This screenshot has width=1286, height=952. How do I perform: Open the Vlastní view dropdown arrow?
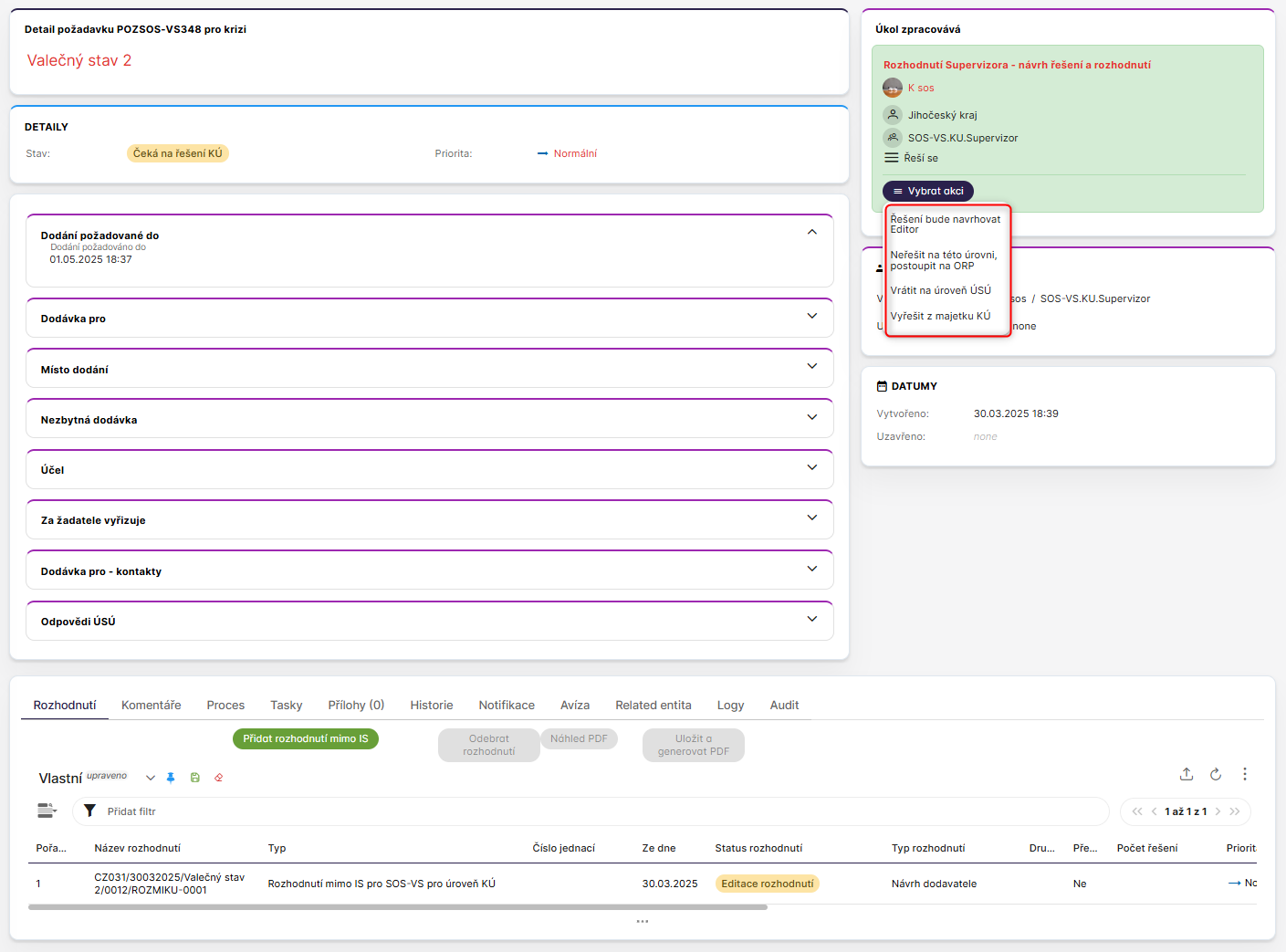click(x=151, y=778)
